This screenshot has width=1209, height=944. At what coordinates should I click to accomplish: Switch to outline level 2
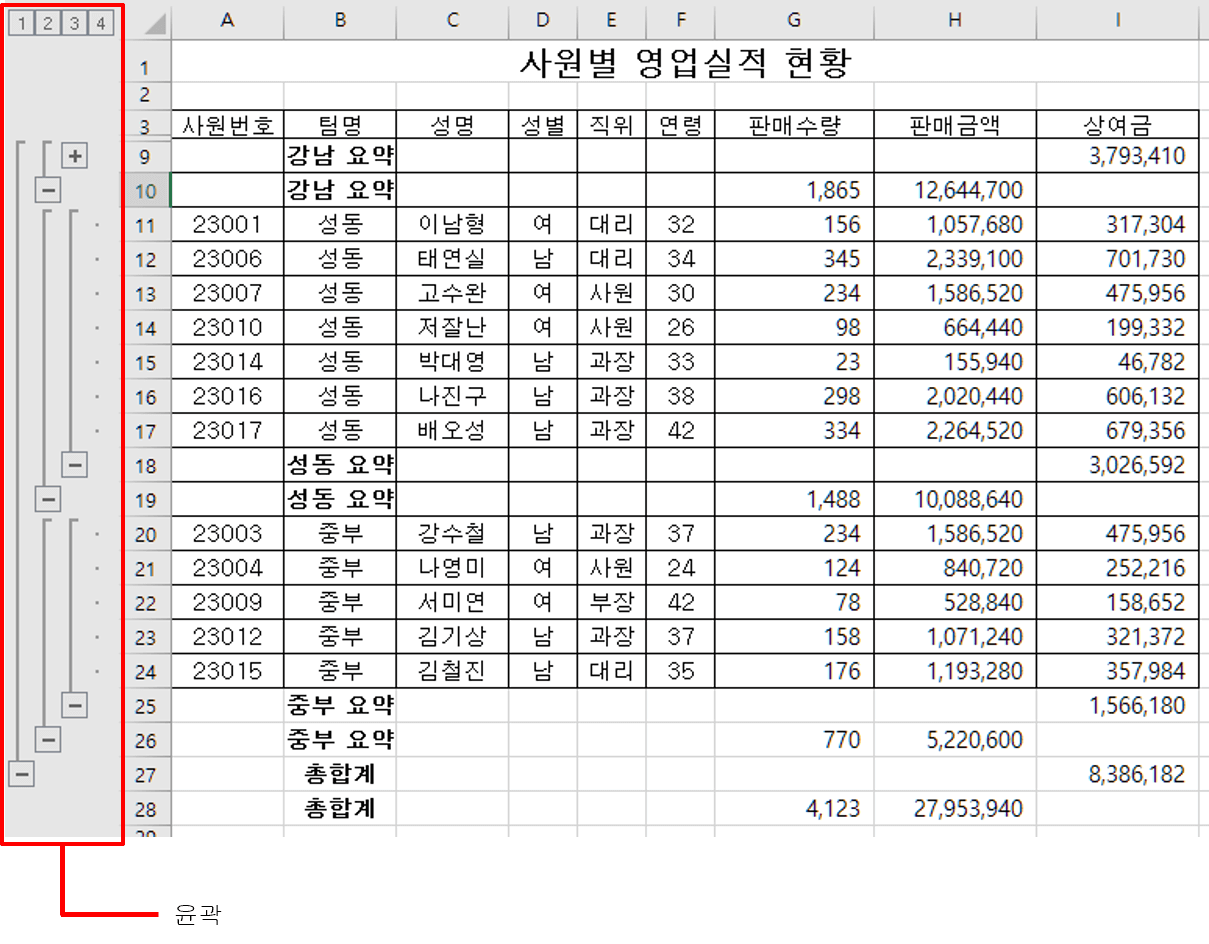pyautogui.click(x=47, y=23)
